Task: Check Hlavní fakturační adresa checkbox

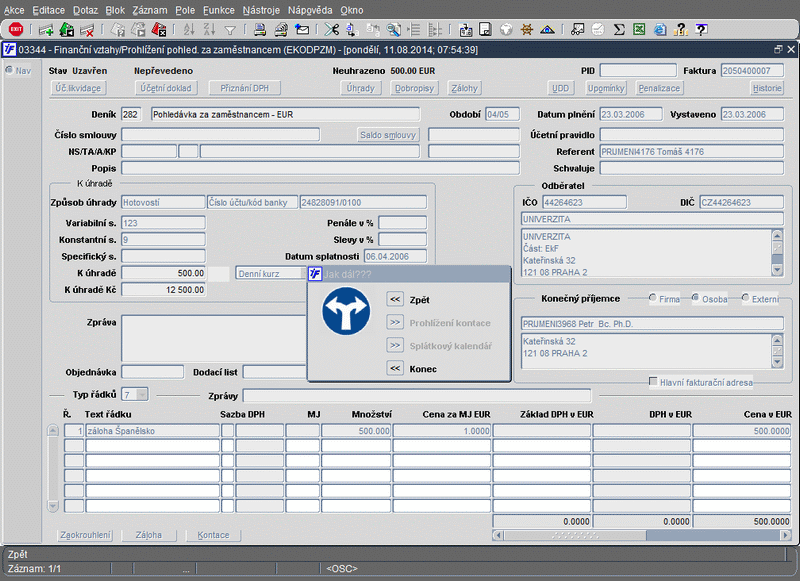Action: [653, 382]
